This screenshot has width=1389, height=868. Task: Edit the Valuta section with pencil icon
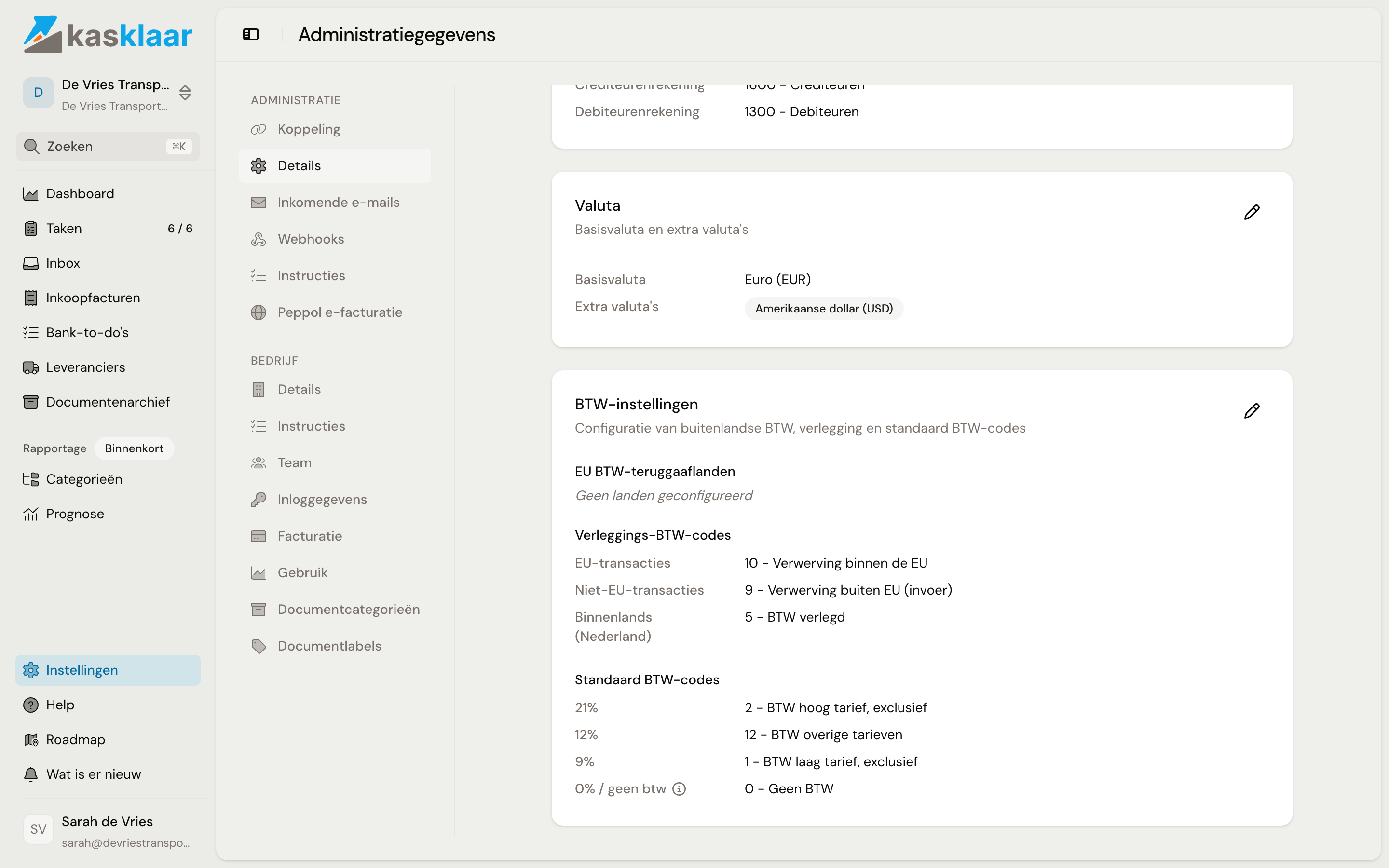[x=1252, y=212]
